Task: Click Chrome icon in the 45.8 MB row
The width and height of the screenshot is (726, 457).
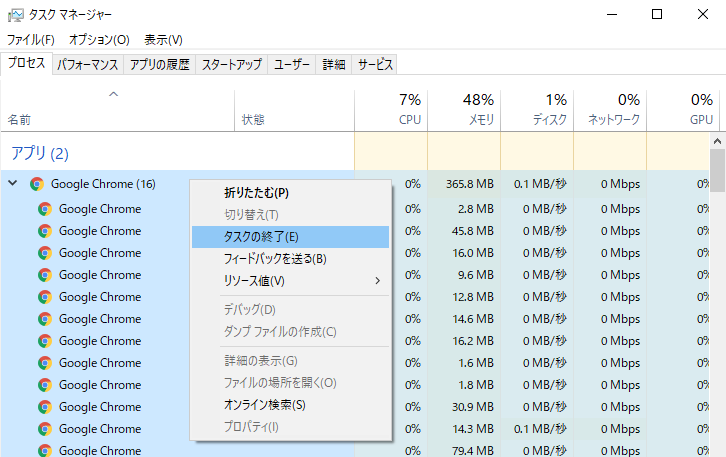Action: click(45, 231)
